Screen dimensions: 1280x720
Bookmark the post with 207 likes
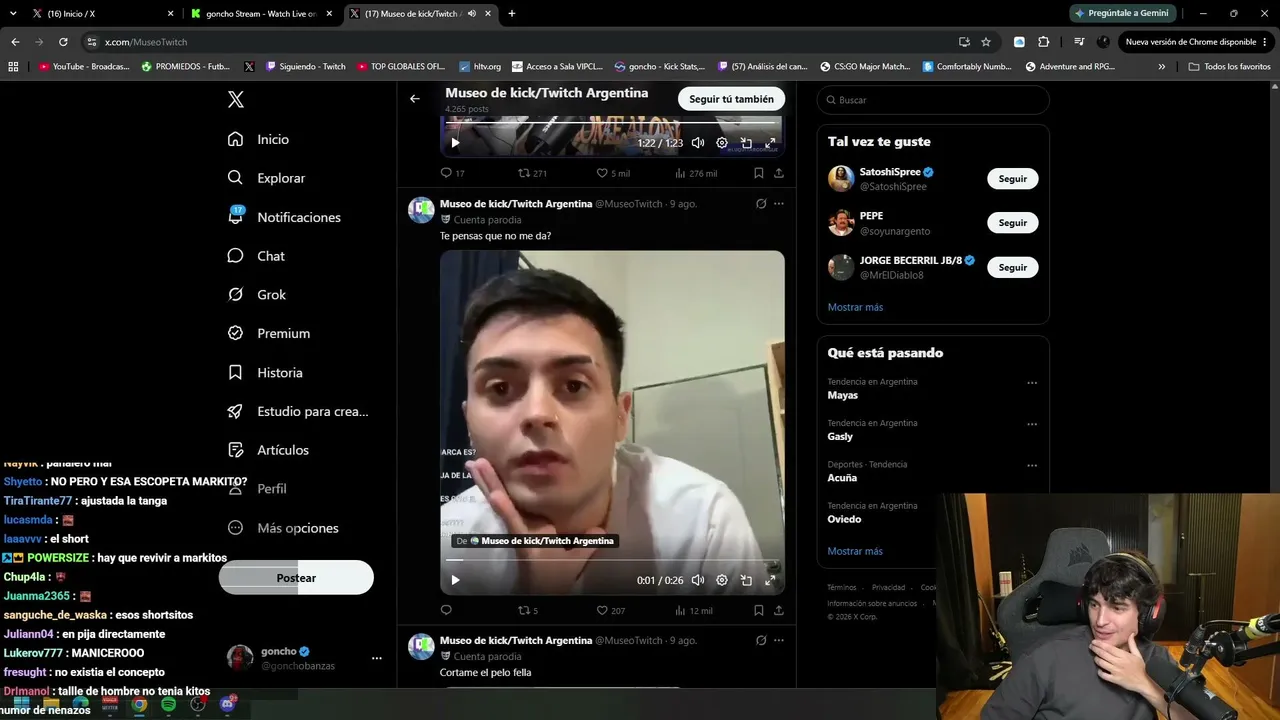759,610
